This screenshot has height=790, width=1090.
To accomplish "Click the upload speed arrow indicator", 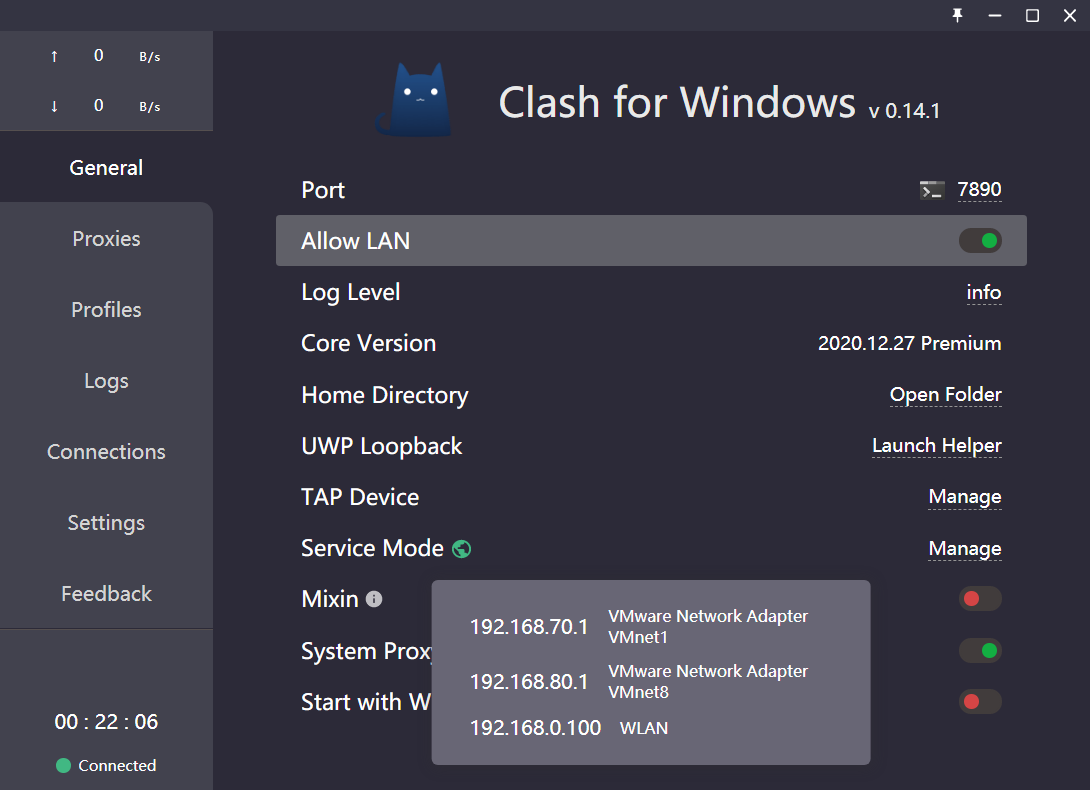I will [x=53, y=56].
